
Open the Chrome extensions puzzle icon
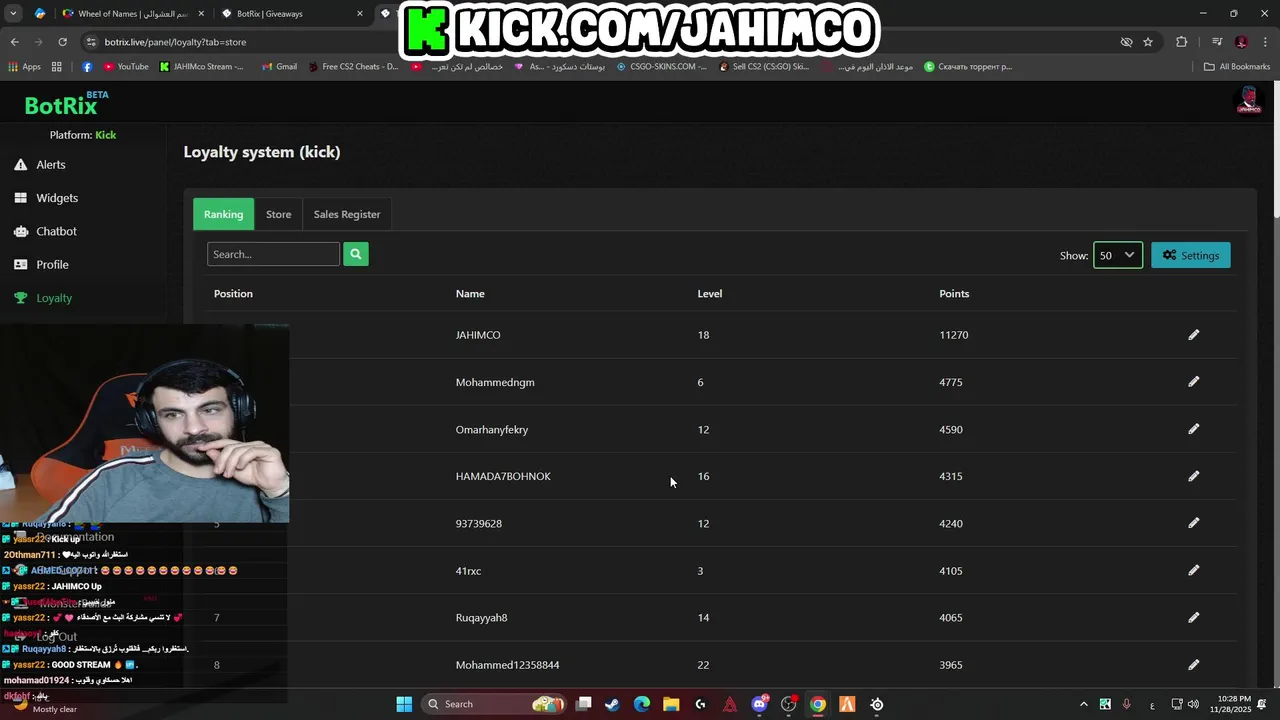point(1182,42)
